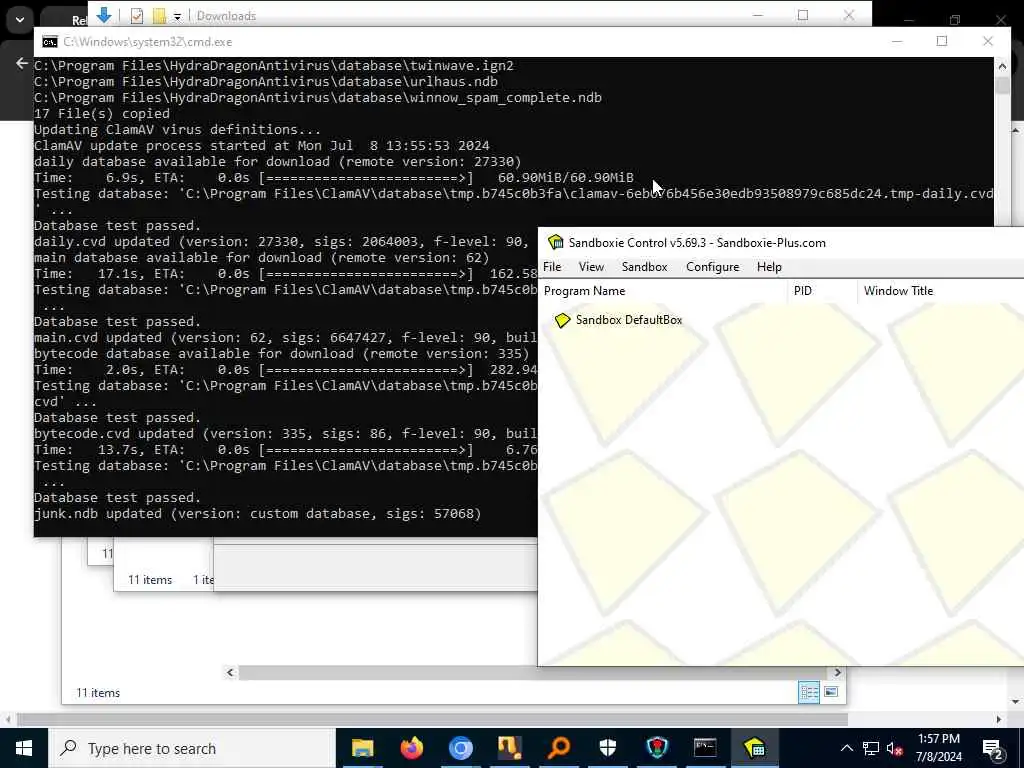Click the chevron dropdown in the dark window
The width and height of the screenshot is (1024, 768).
[20, 20]
